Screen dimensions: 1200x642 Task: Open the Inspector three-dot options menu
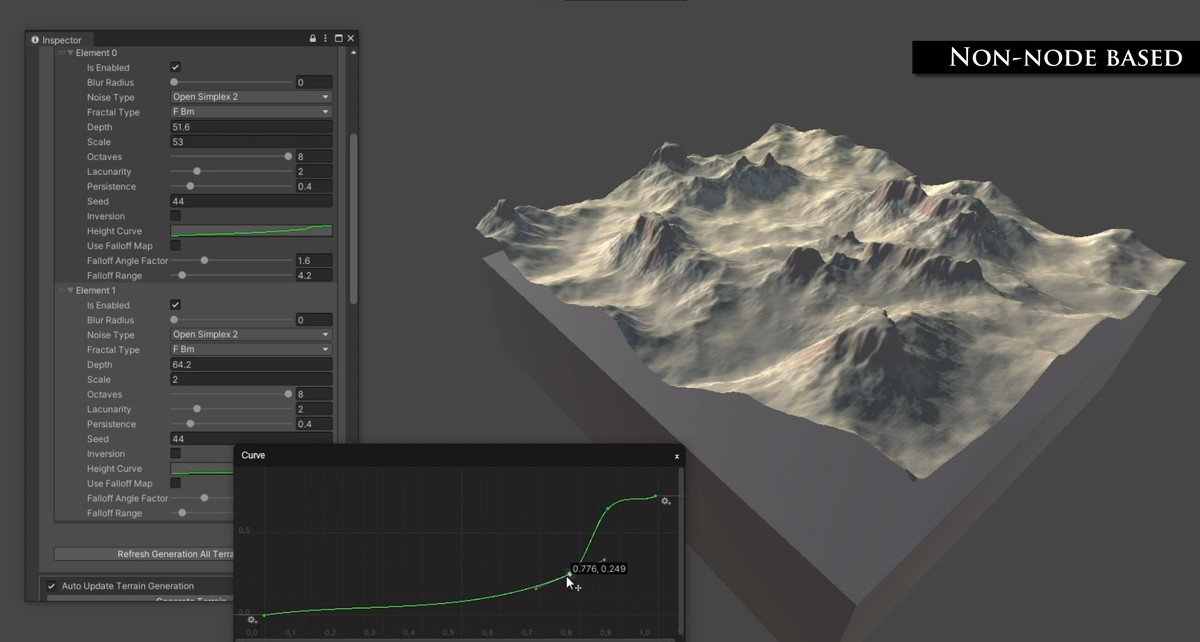(x=326, y=39)
